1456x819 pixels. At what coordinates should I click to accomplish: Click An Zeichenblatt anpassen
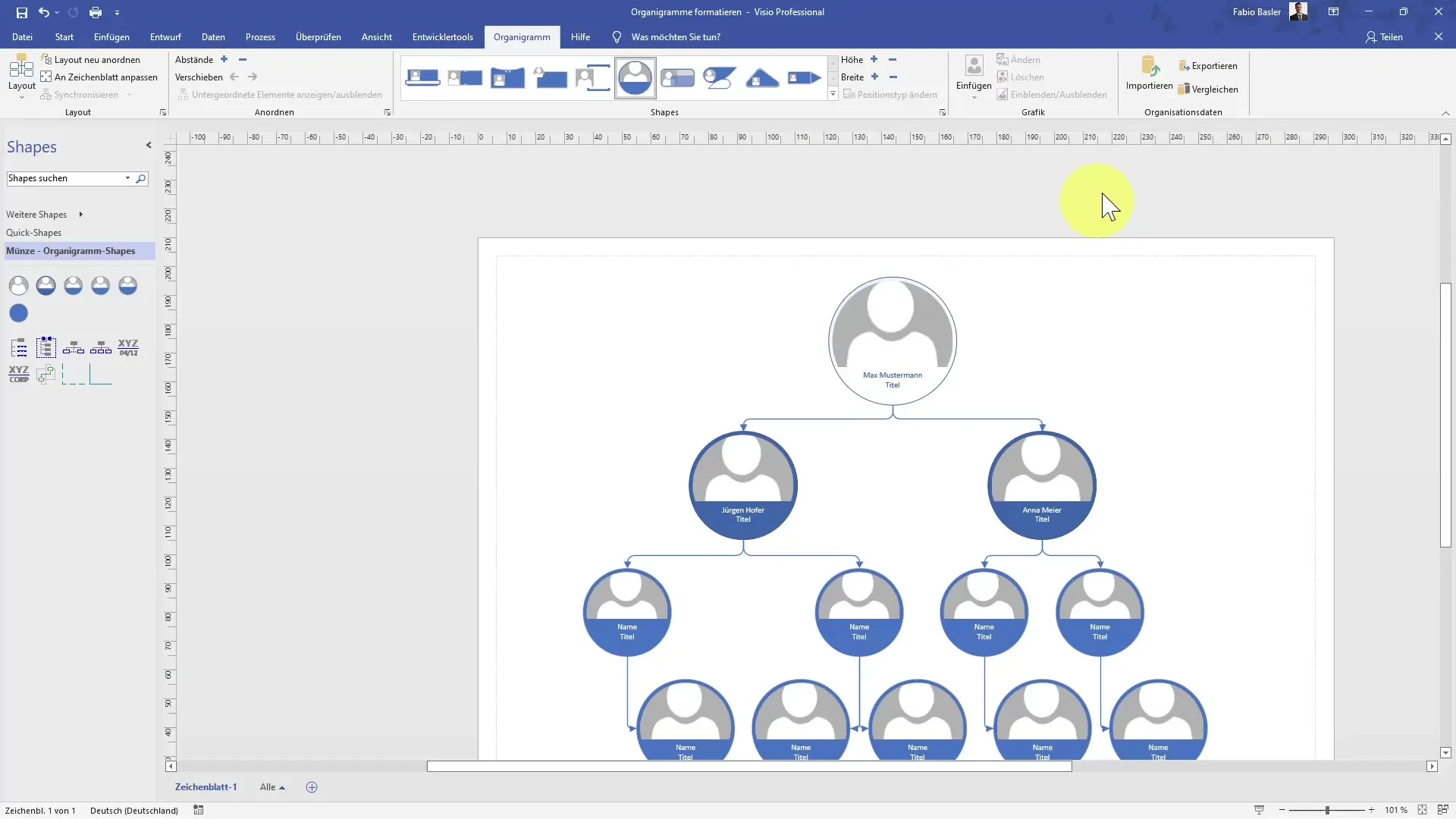click(99, 77)
